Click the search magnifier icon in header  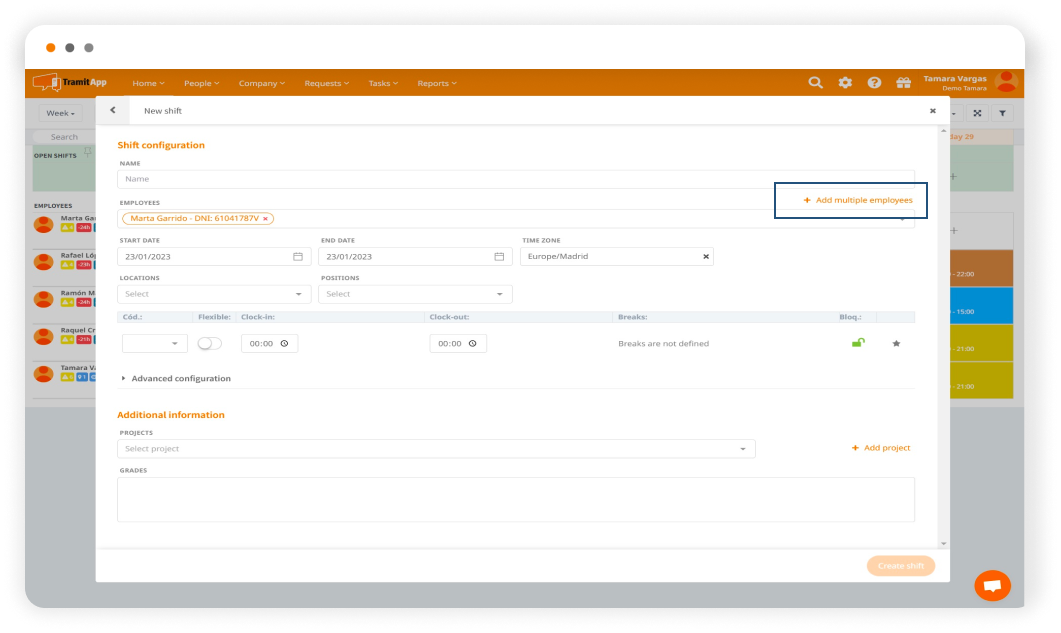[x=816, y=83]
